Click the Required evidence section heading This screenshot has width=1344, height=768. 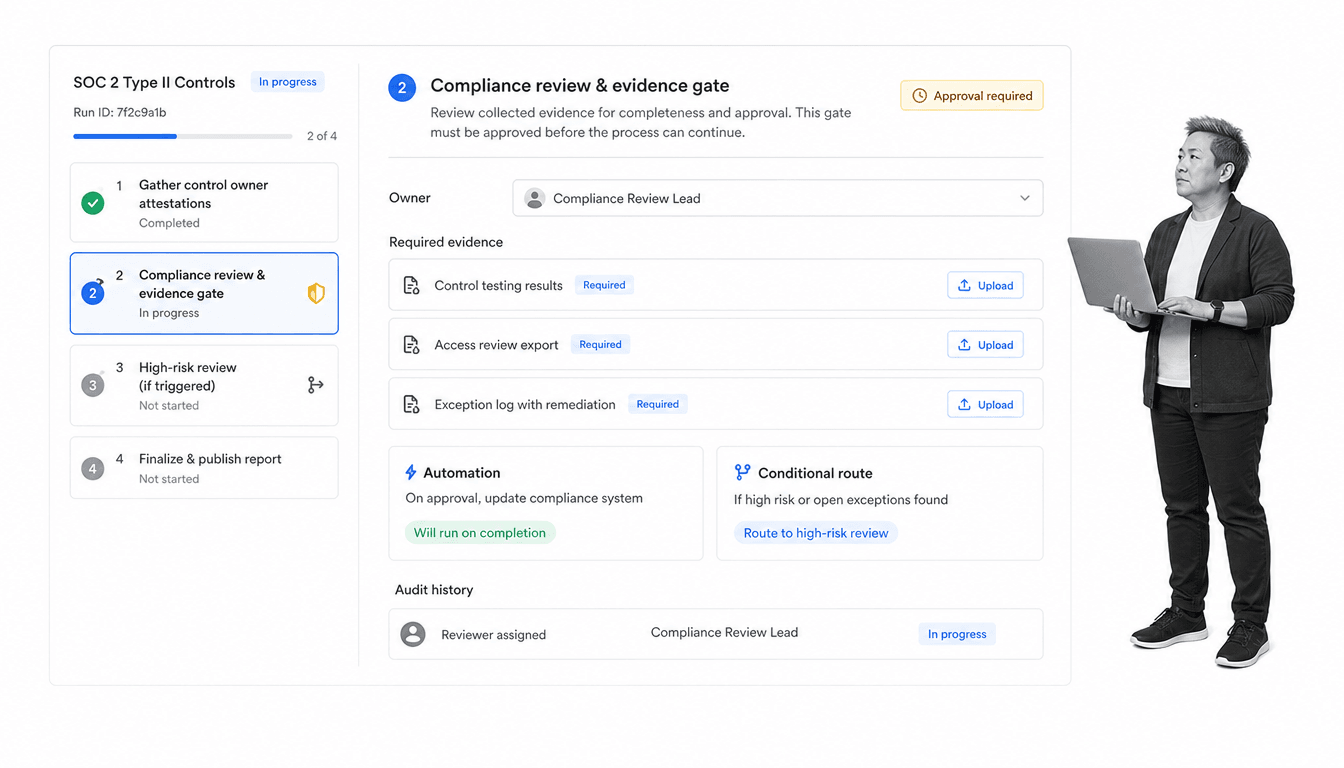pyautogui.click(x=446, y=242)
